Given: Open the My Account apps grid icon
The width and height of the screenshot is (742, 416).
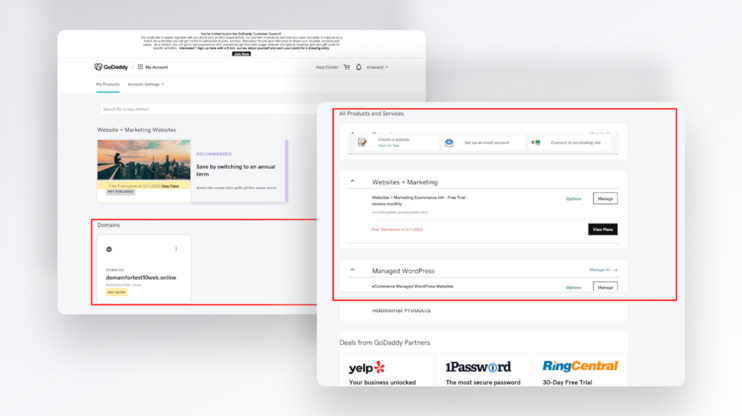Looking at the screenshot, I should (140, 67).
